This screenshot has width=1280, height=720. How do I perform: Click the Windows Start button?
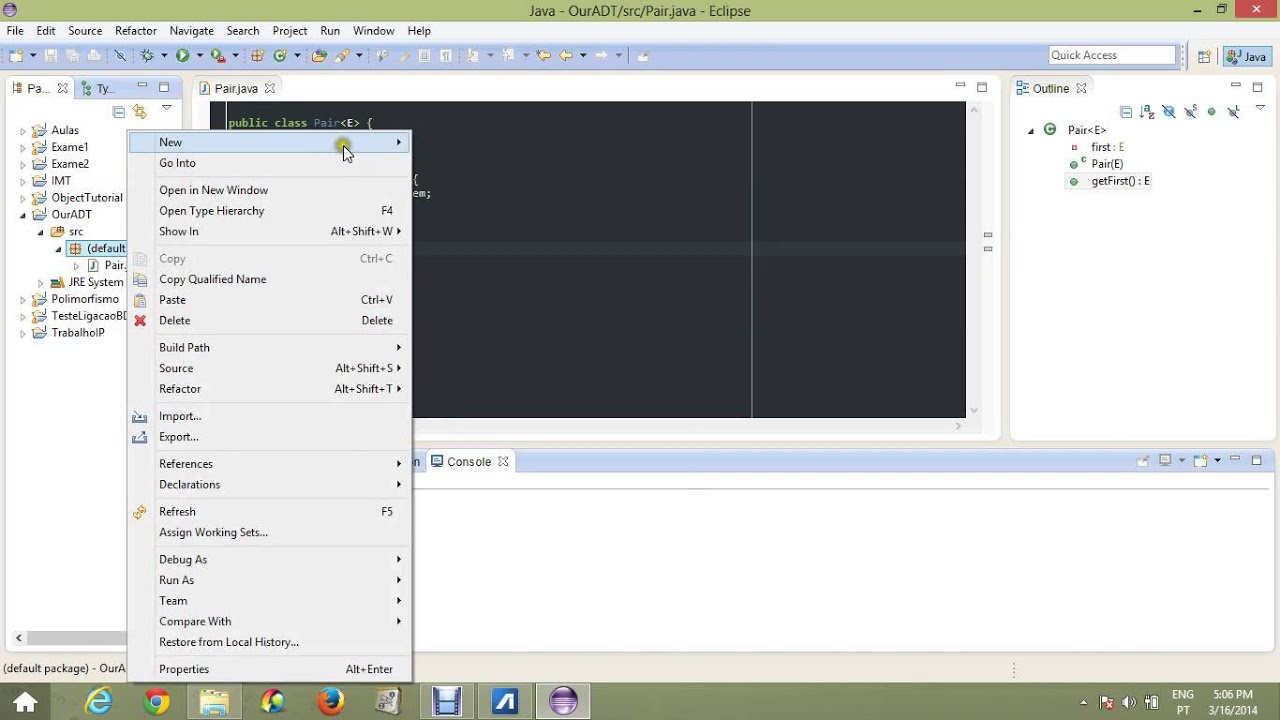pyautogui.click(x=25, y=702)
